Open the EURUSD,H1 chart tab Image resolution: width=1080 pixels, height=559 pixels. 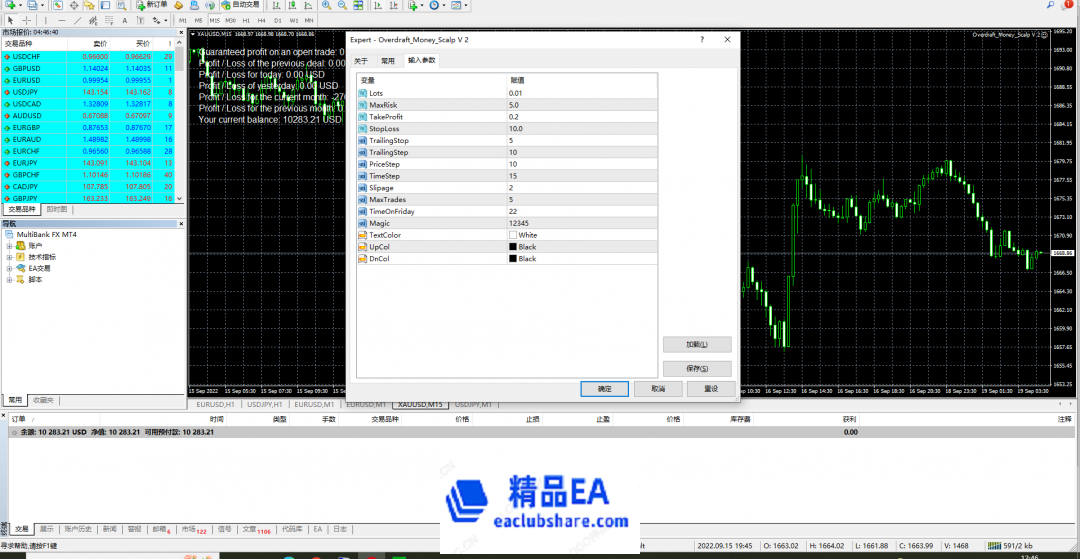click(x=216, y=404)
